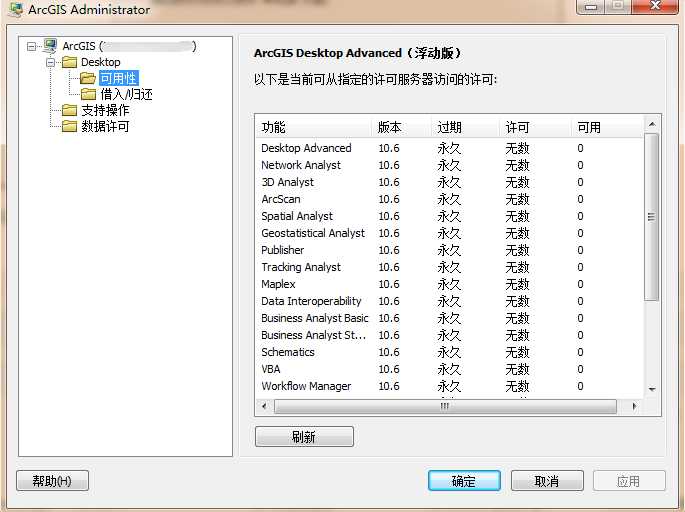This screenshot has height=512, width=685.
Task: Click the horizontal scroll left arrow
Action: click(x=264, y=406)
